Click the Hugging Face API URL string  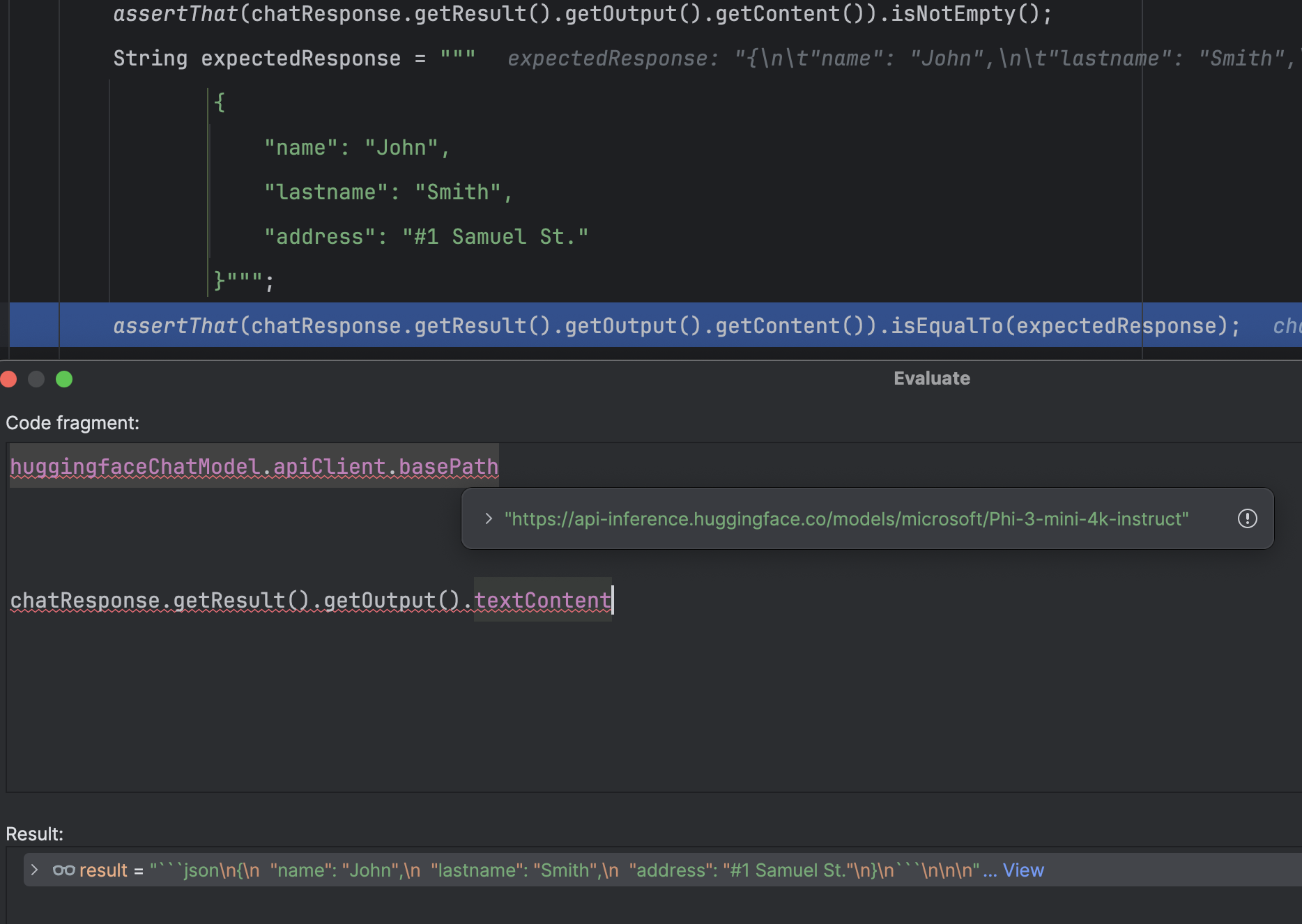tap(847, 518)
